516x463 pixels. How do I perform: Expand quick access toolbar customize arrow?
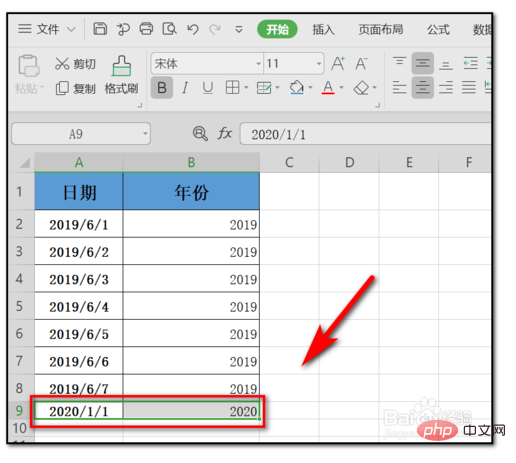[x=239, y=30]
